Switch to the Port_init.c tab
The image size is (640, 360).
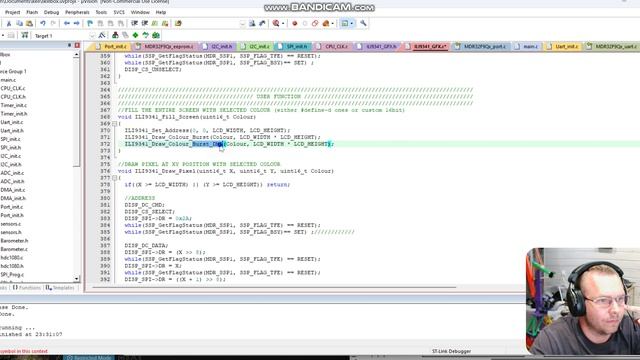point(111,47)
